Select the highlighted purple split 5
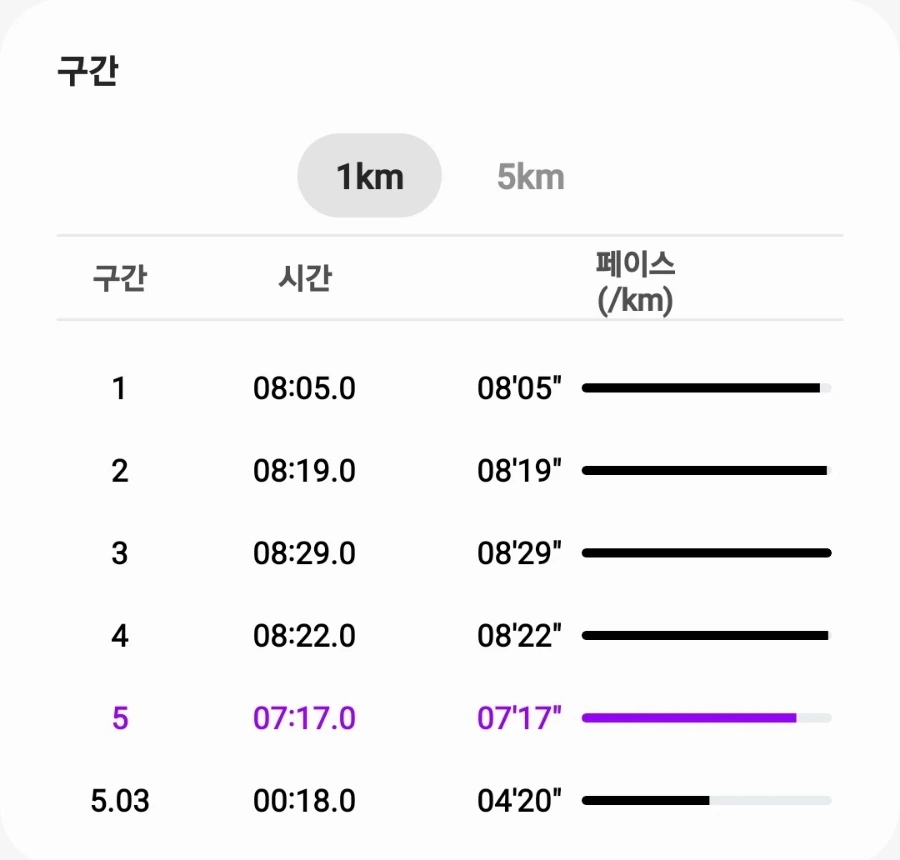Image resolution: width=900 pixels, height=860 pixels. tap(119, 718)
